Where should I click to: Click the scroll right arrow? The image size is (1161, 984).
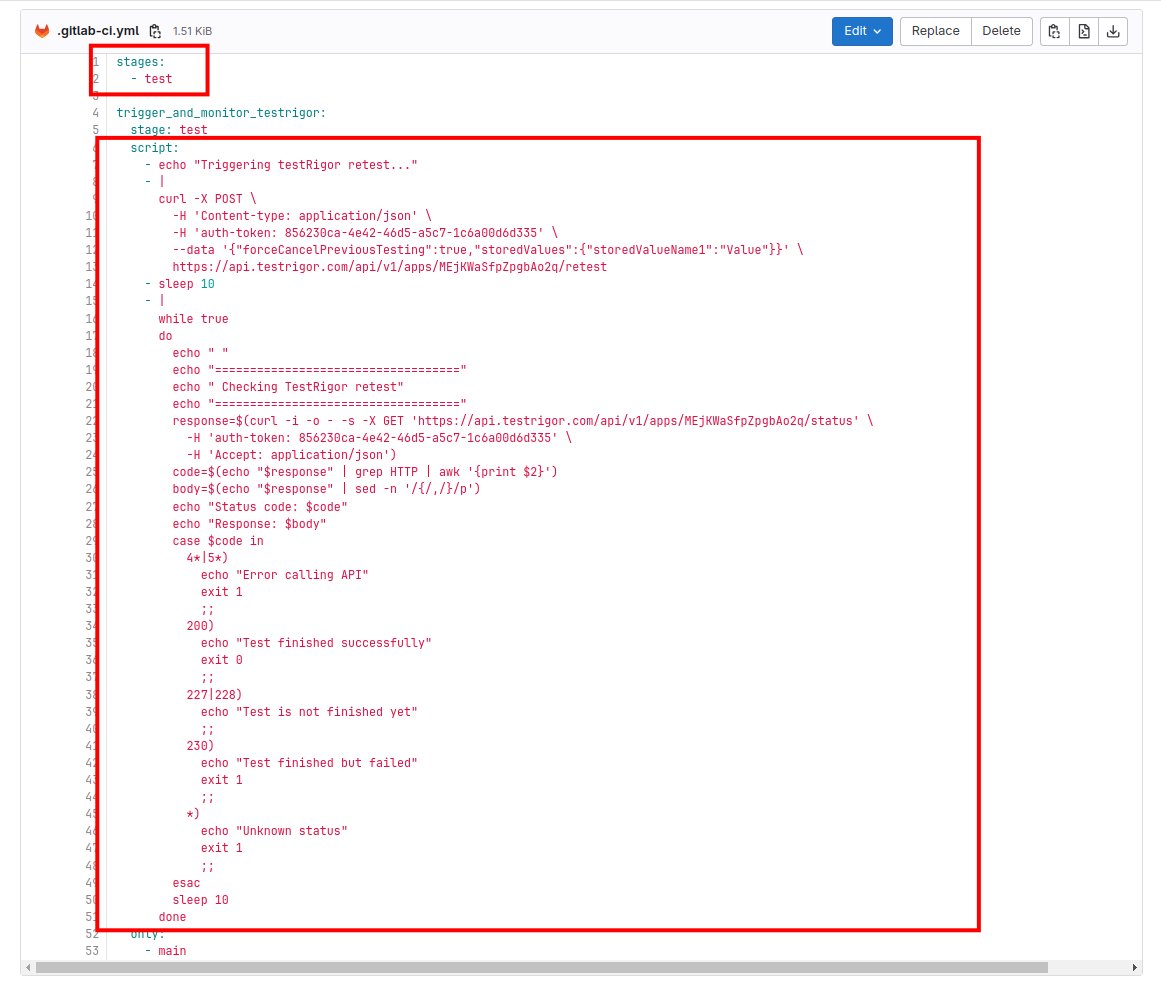point(1134,967)
